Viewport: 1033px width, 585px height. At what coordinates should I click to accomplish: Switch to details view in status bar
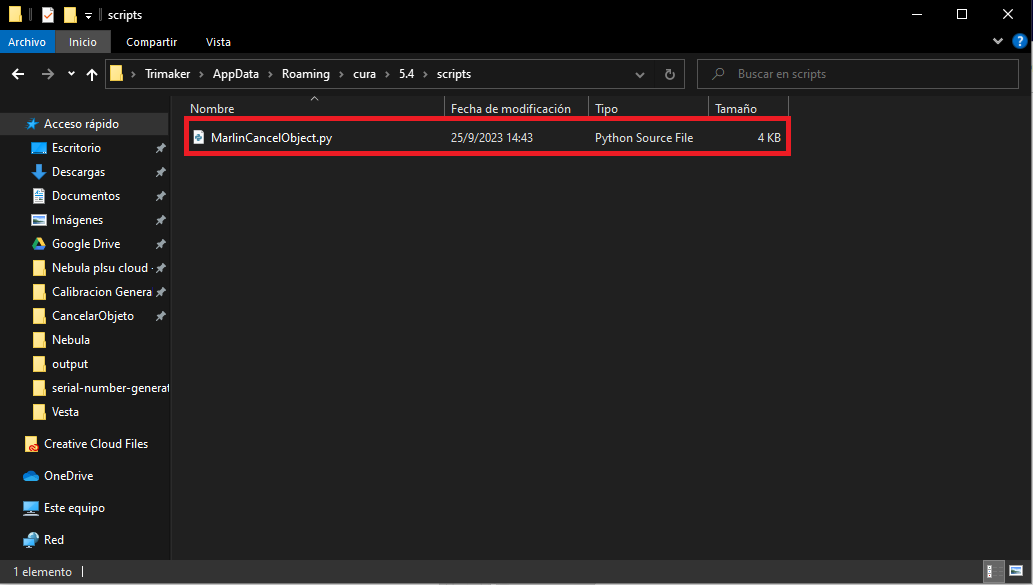pyautogui.click(x=993, y=571)
